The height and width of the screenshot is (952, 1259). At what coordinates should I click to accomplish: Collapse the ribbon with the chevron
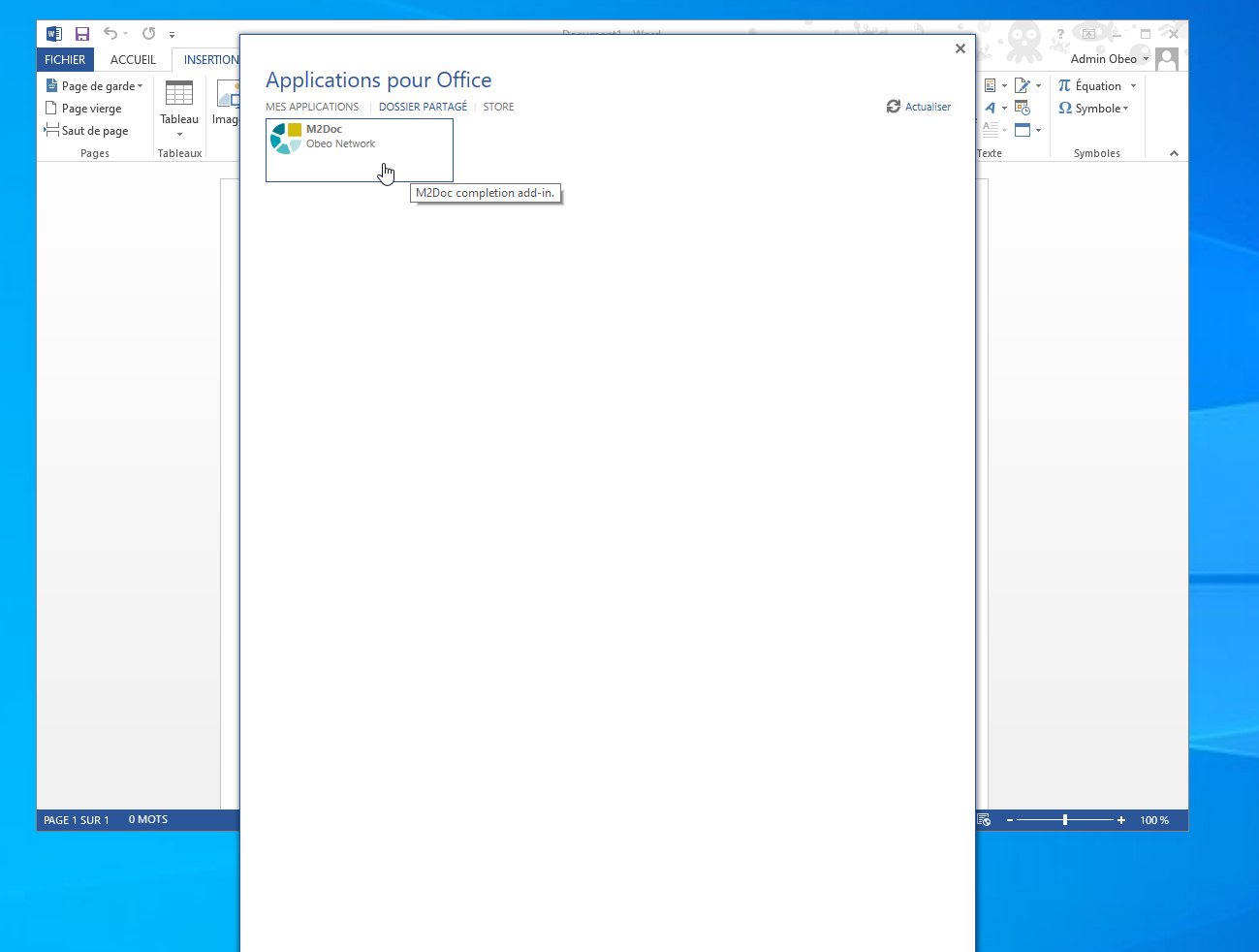click(x=1174, y=153)
